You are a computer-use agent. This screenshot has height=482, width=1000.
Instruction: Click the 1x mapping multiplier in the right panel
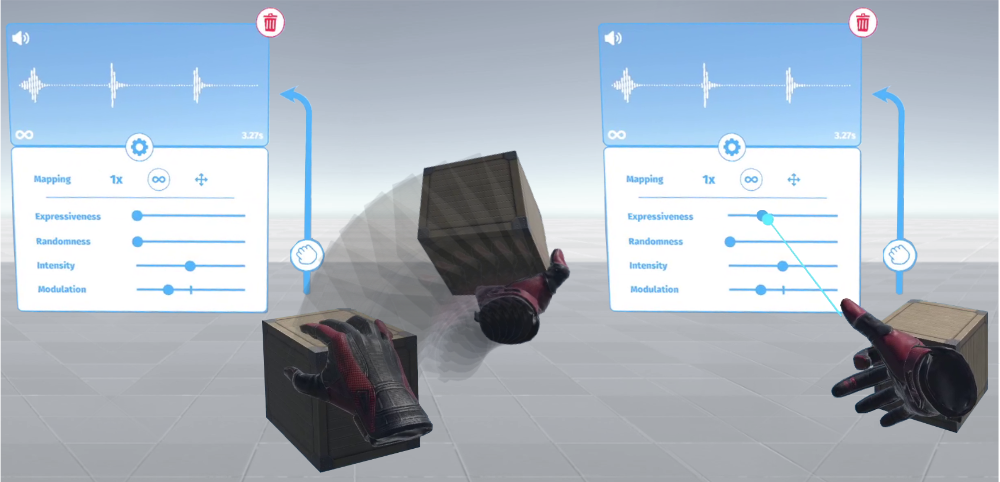708,180
